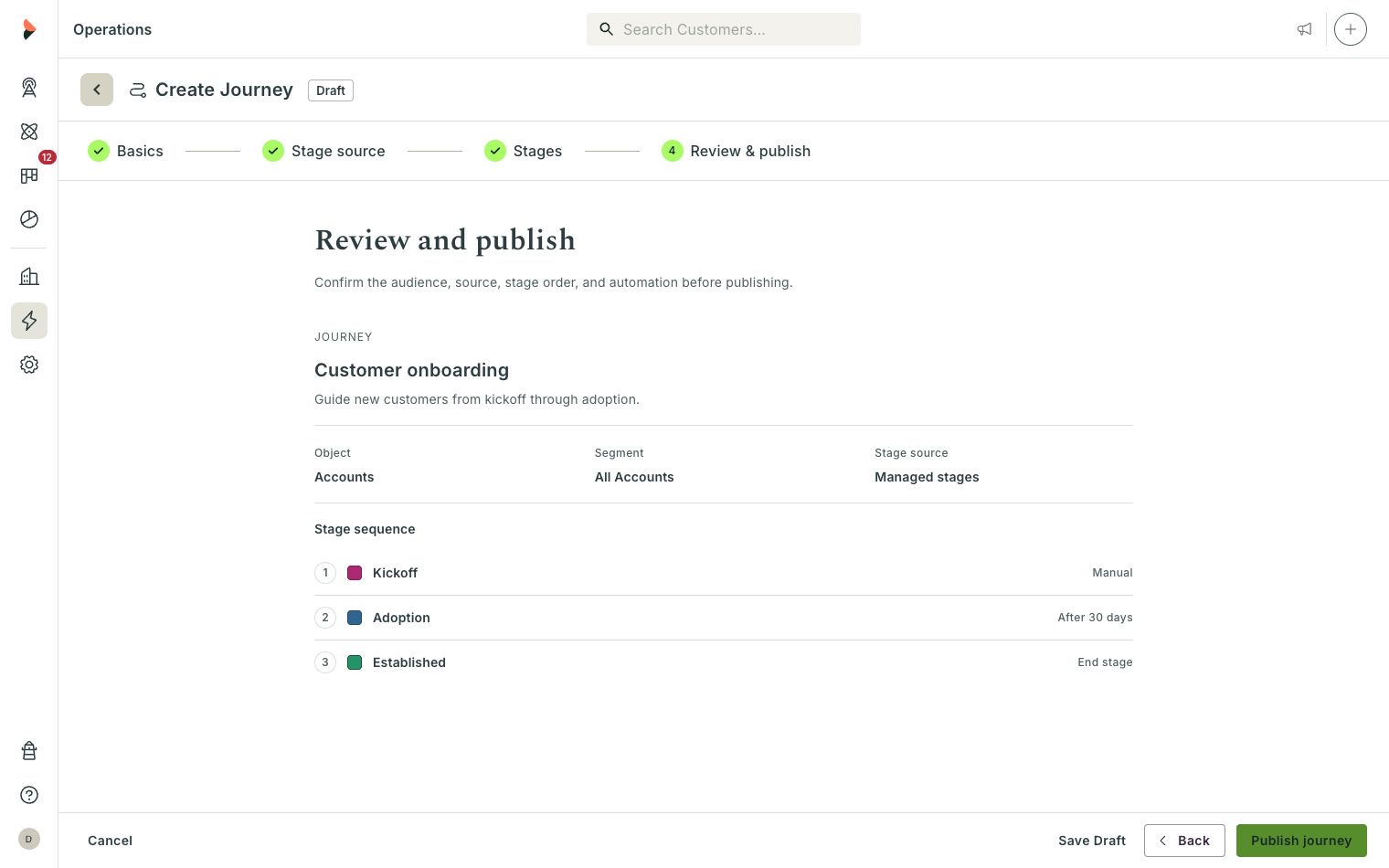1389x868 pixels.
Task: Go to the Basics step
Action: [x=125, y=151]
